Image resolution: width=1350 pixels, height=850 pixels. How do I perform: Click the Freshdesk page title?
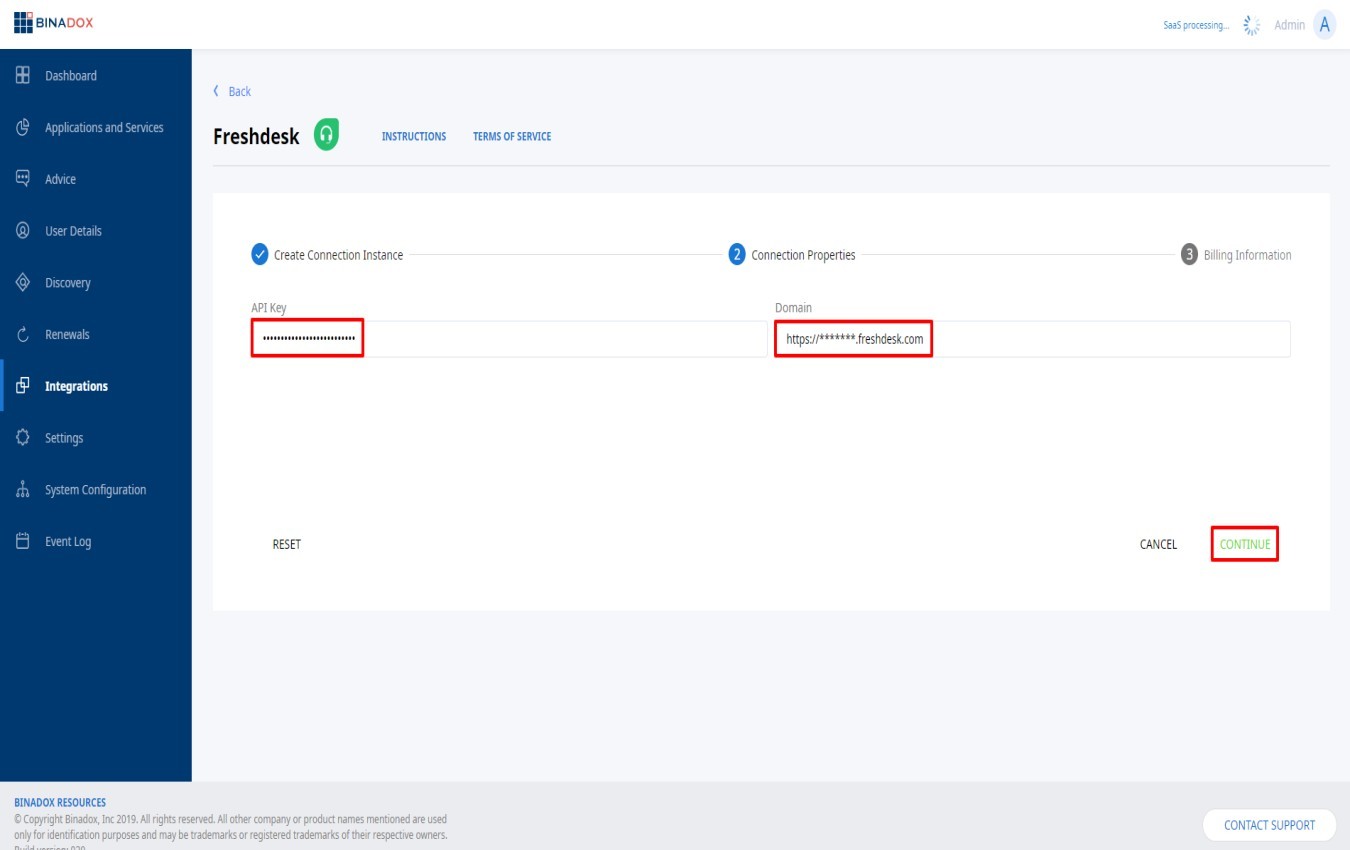coord(256,136)
